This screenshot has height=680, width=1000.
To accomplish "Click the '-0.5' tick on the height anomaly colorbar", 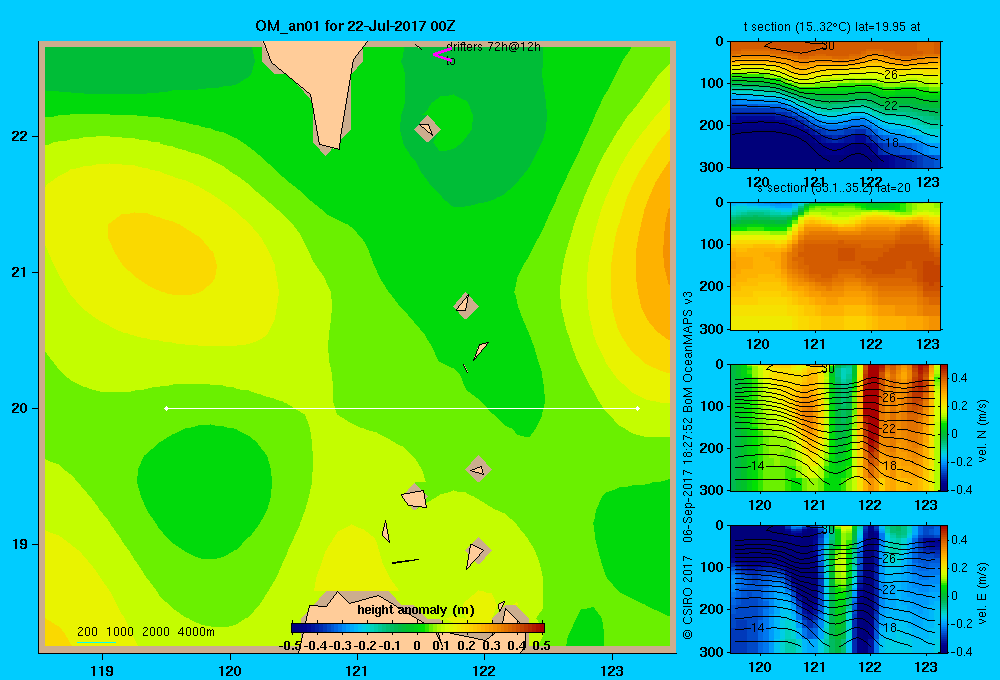I will tap(290, 646).
